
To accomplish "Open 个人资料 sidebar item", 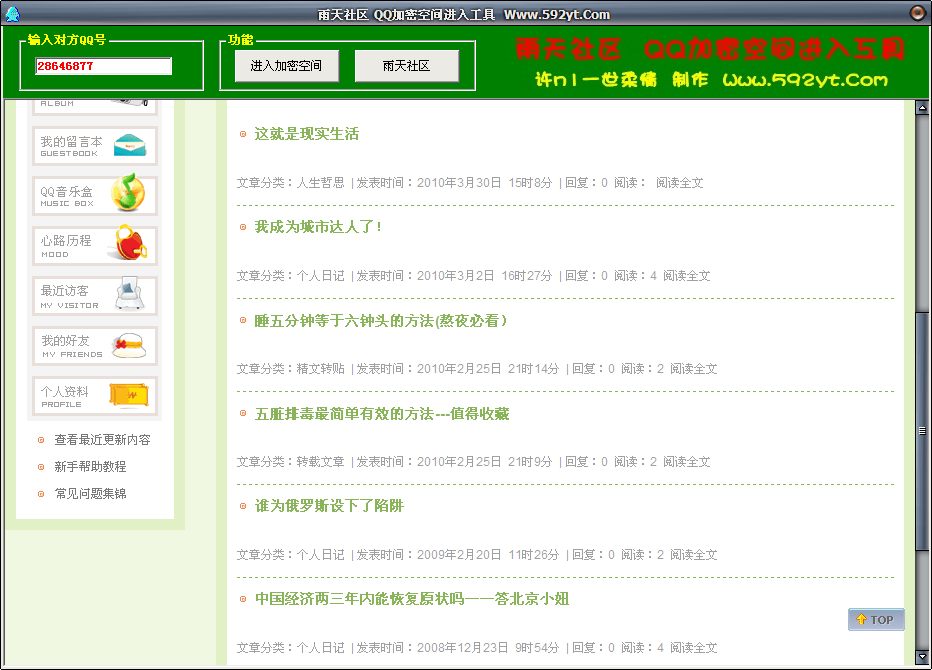I will tap(95, 395).
